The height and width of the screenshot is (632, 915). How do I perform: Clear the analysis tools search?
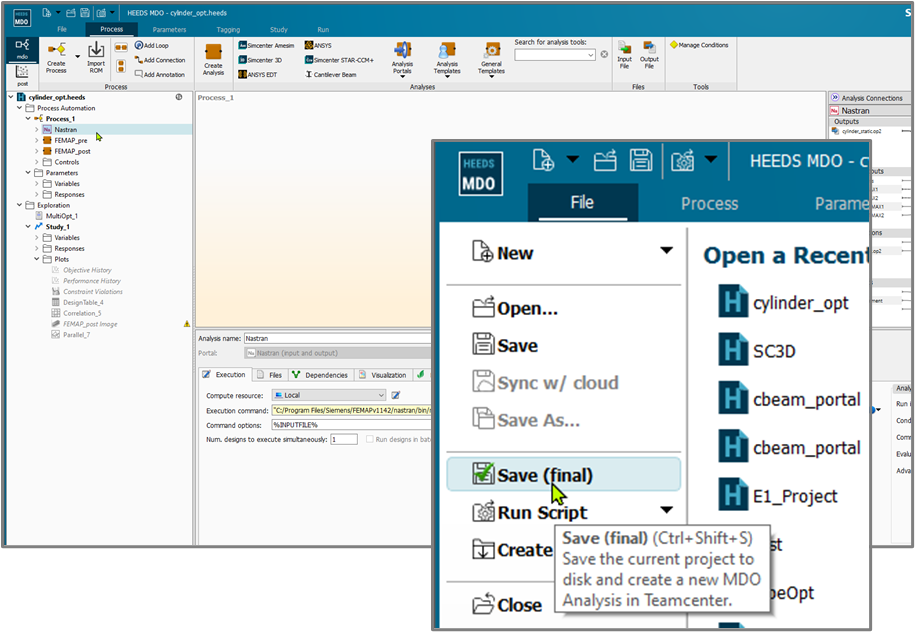pyautogui.click(x=604, y=54)
